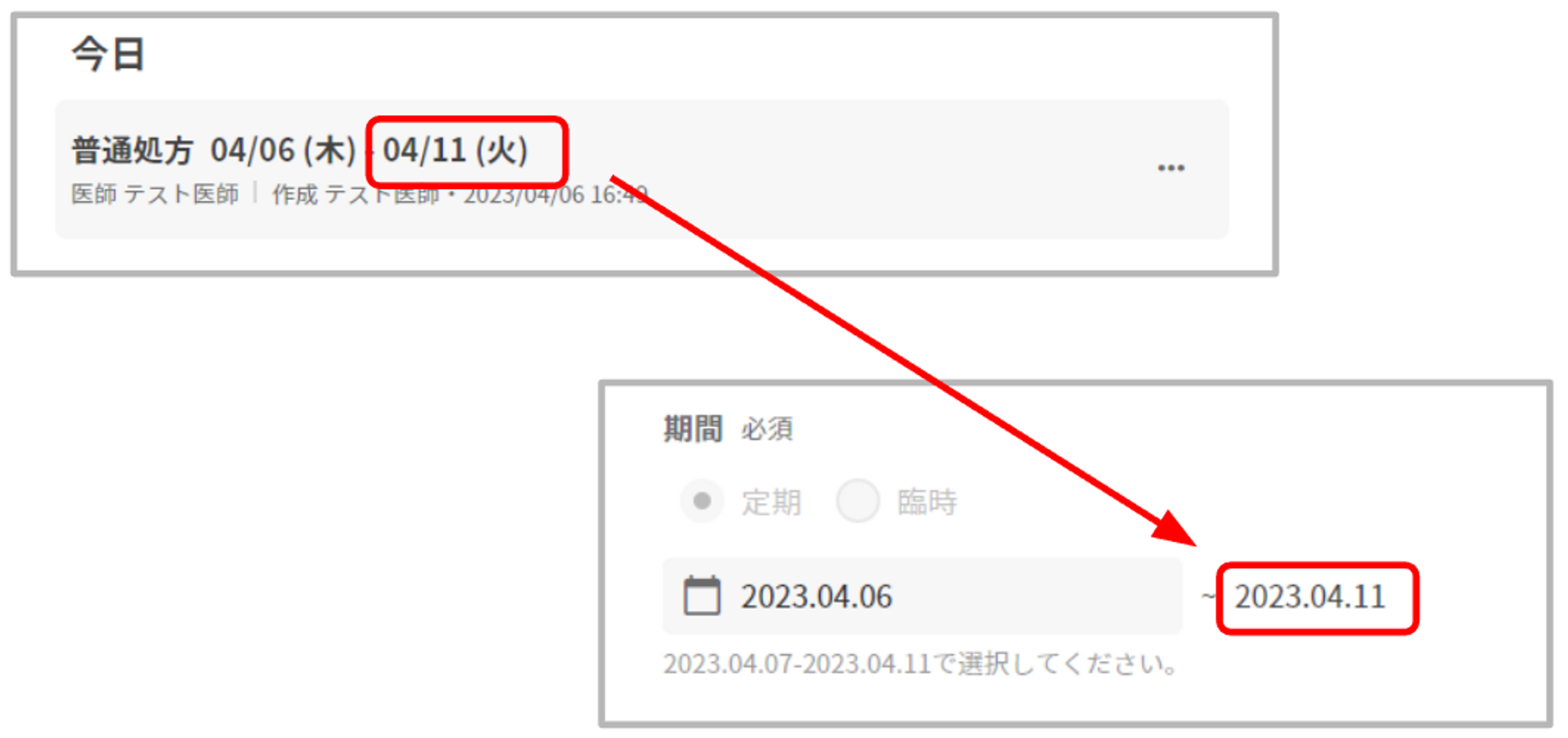
Task: Click the 必須 required indicator
Action: (x=767, y=429)
